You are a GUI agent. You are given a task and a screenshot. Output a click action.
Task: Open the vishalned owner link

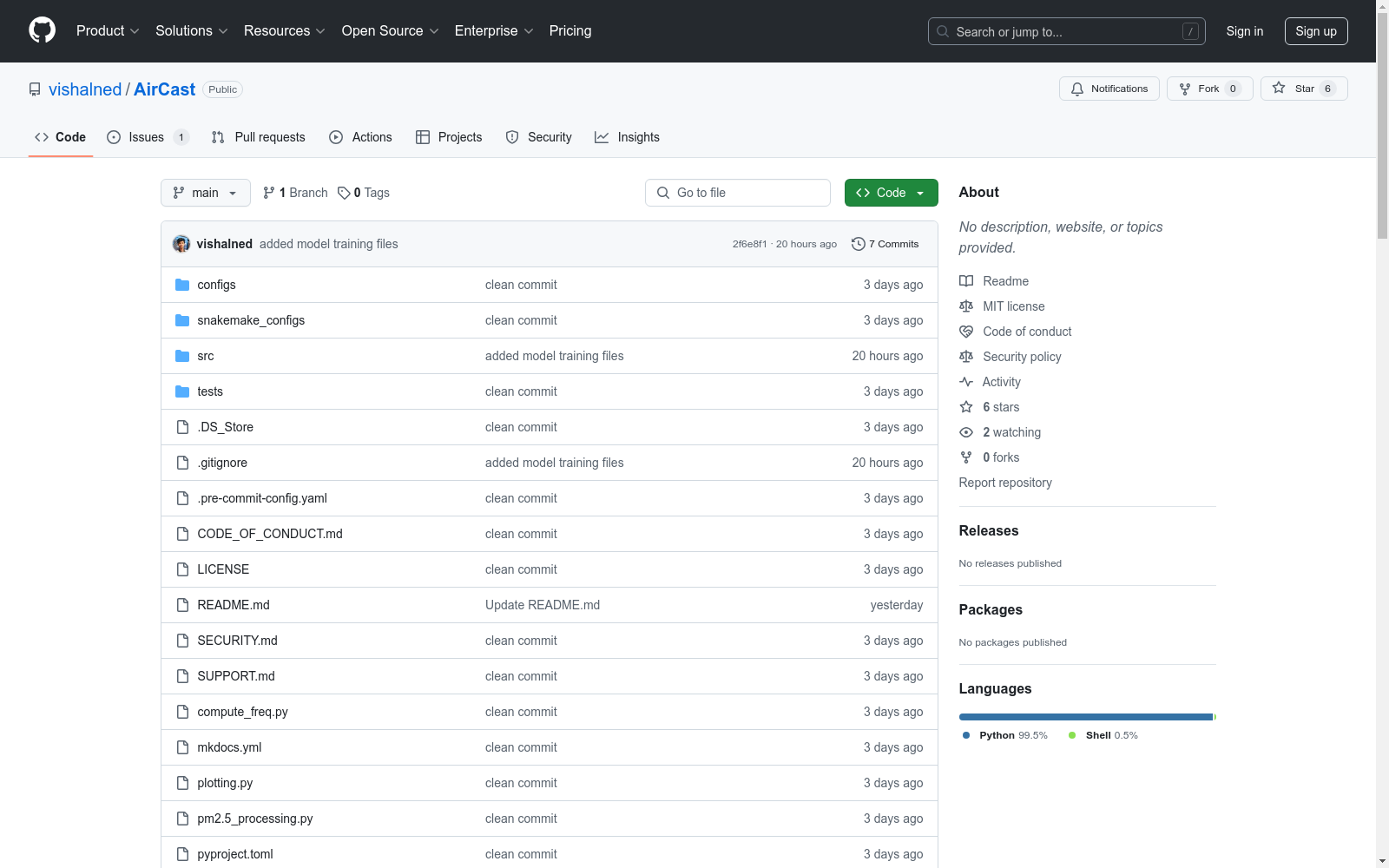pyautogui.click(x=85, y=89)
